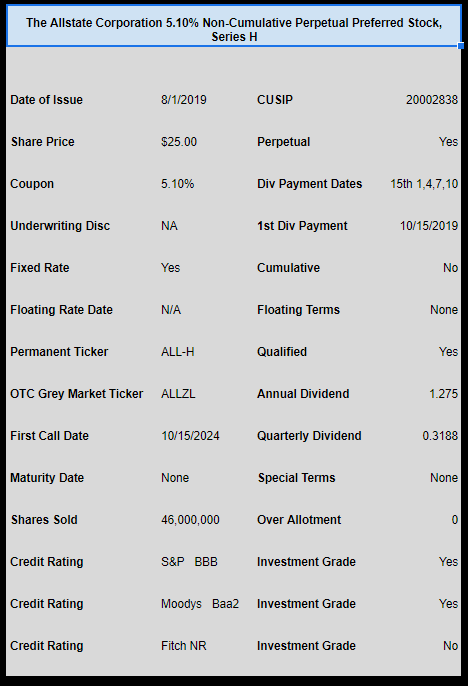Click the blue selection fill handle
This screenshot has width=468, height=686.
pyautogui.click(x=461, y=46)
